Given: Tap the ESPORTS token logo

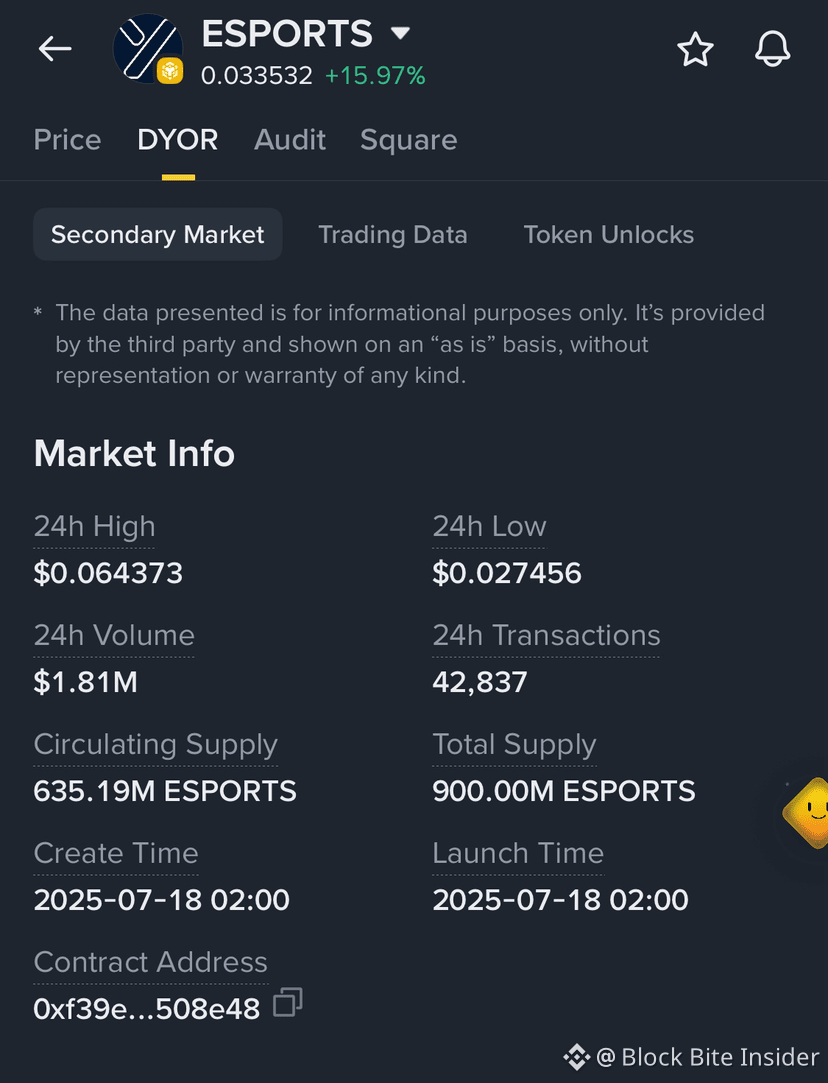Looking at the screenshot, I should tap(148, 48).
